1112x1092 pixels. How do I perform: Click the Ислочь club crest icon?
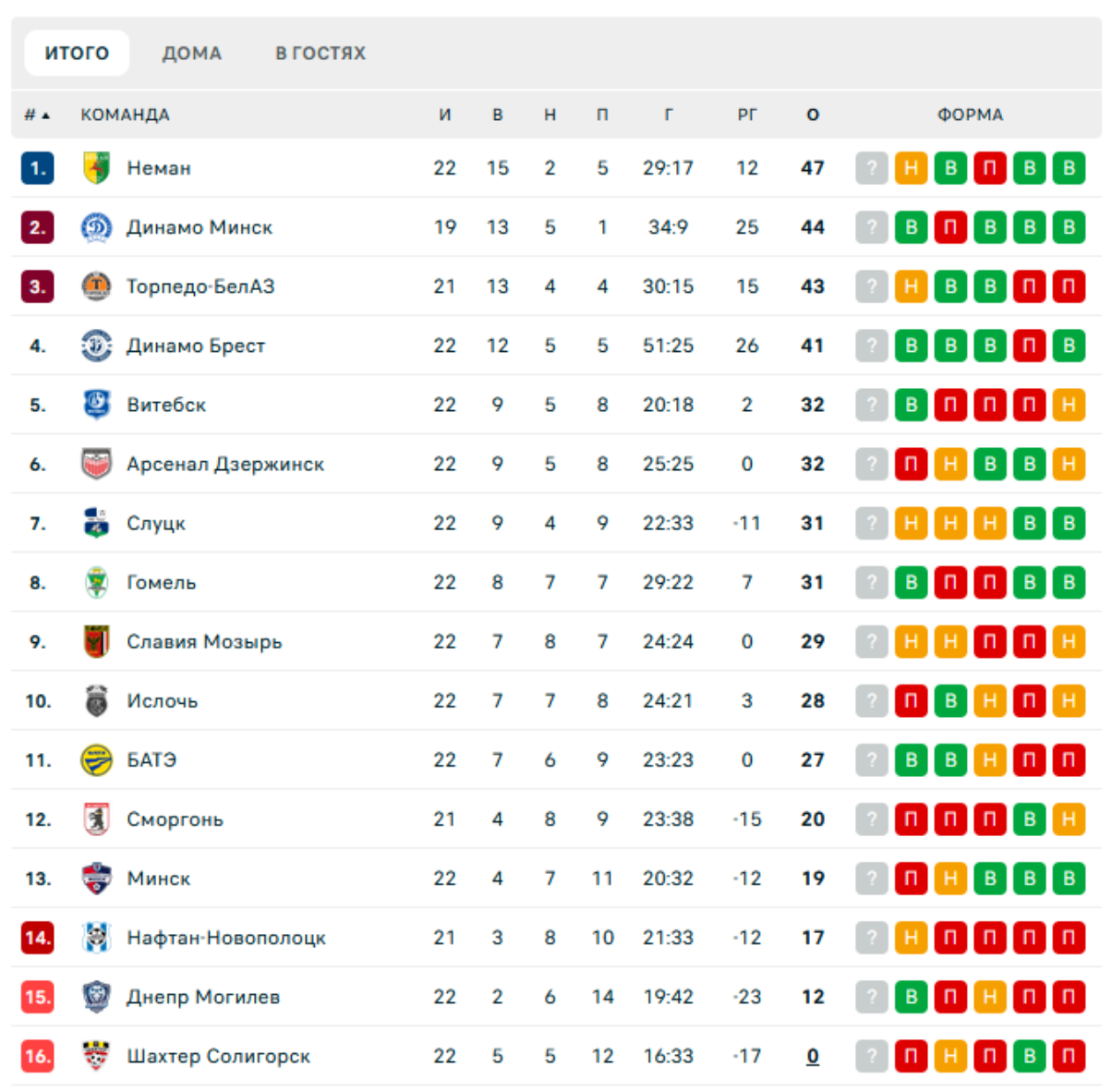pos(96,701)
